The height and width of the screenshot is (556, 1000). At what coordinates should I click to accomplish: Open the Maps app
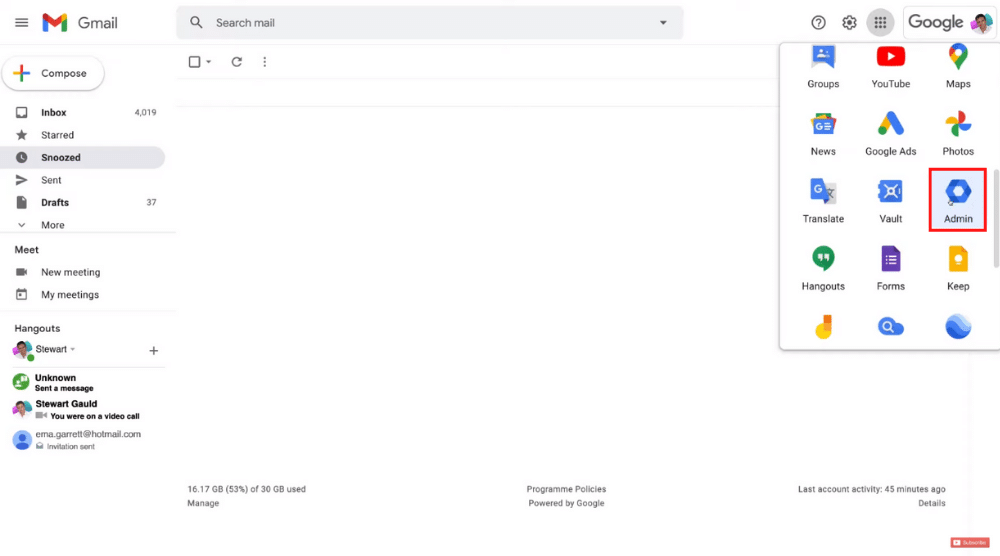pos(958,67)
